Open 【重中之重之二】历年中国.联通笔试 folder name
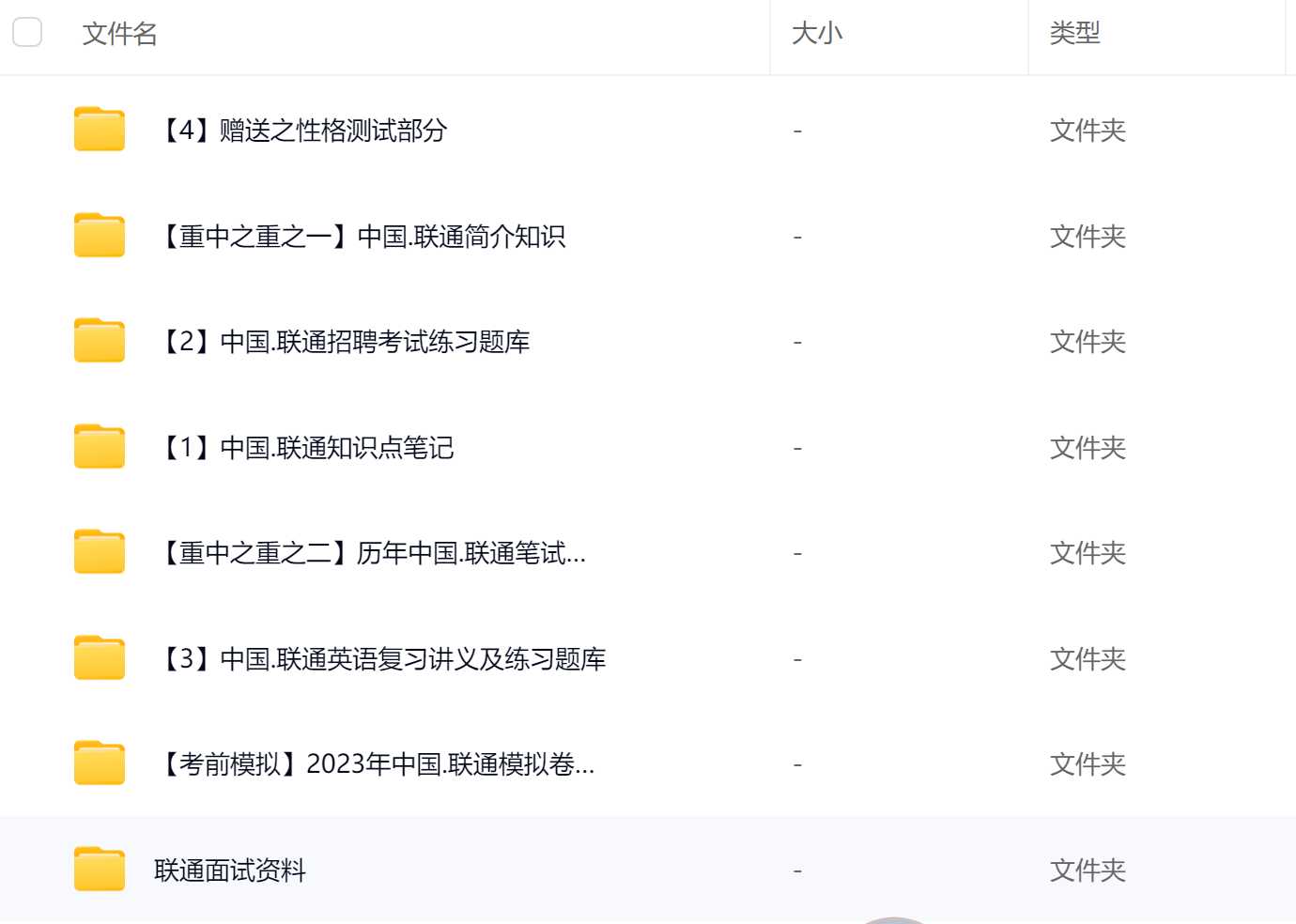The image size is (1296, 924). pyautogui.click(x=373, y=553)
